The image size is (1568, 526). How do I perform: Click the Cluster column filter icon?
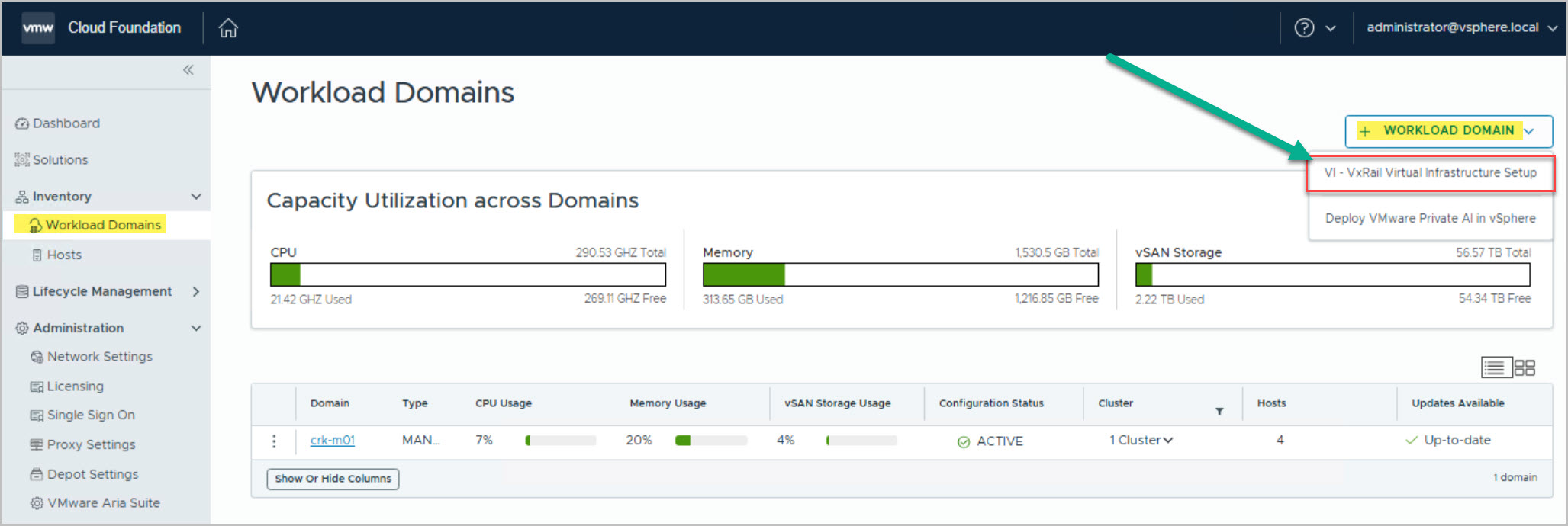1219,411
